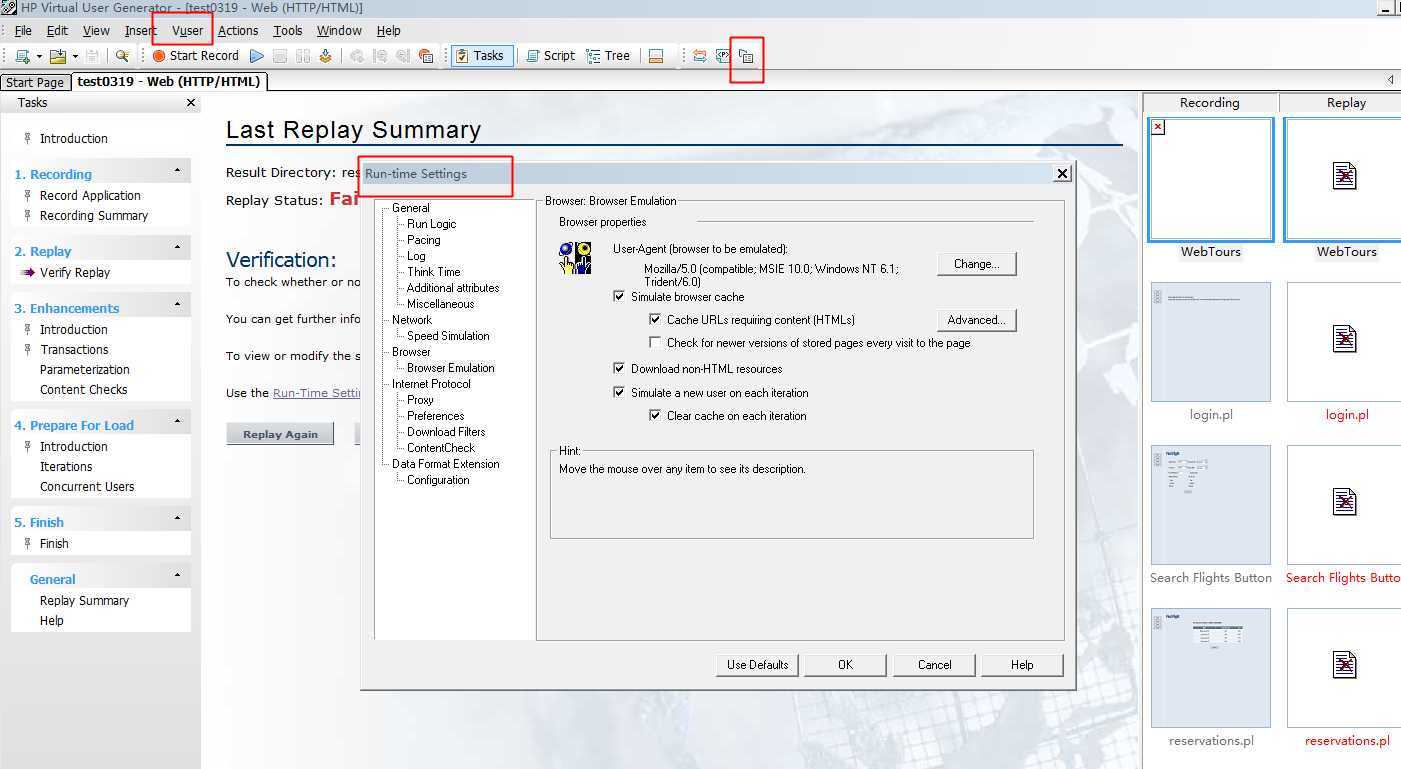Collapse thumbnail panel using top-right arrow
Screen dimensions: 1401x769
[x=1391, y=80]
